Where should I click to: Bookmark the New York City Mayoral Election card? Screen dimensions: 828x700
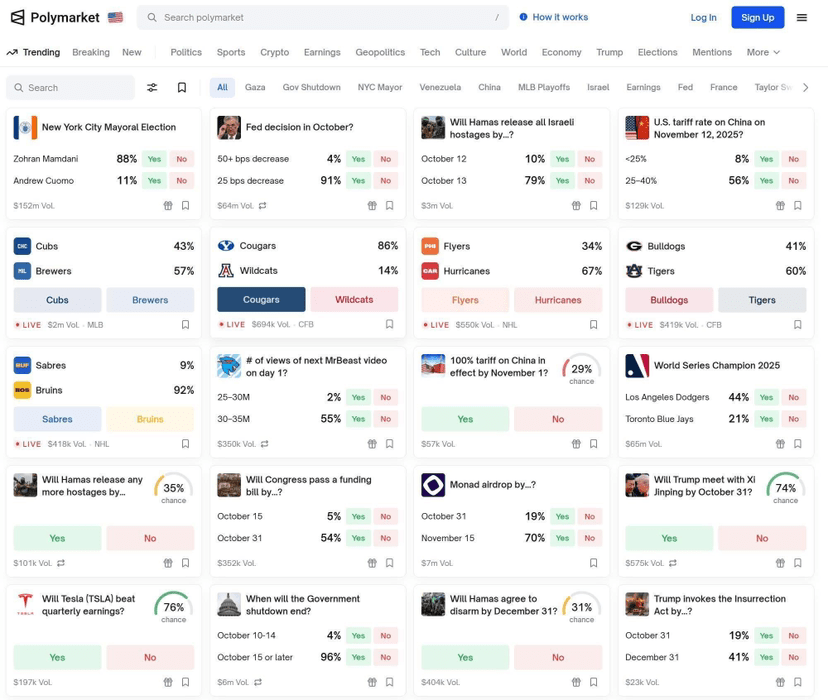point(185,205)
